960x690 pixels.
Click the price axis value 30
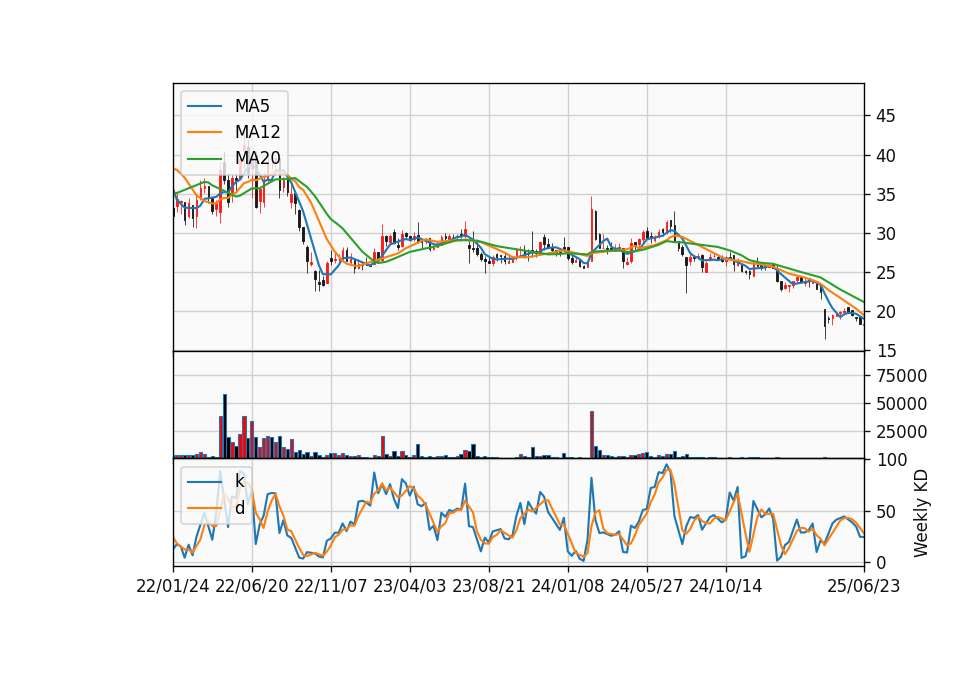tap(885, 234)
